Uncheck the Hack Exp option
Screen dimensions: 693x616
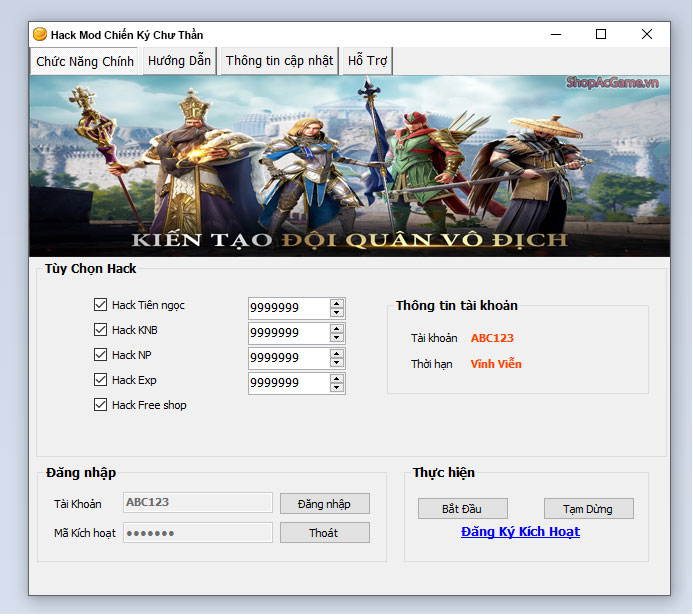click(100, 380)
